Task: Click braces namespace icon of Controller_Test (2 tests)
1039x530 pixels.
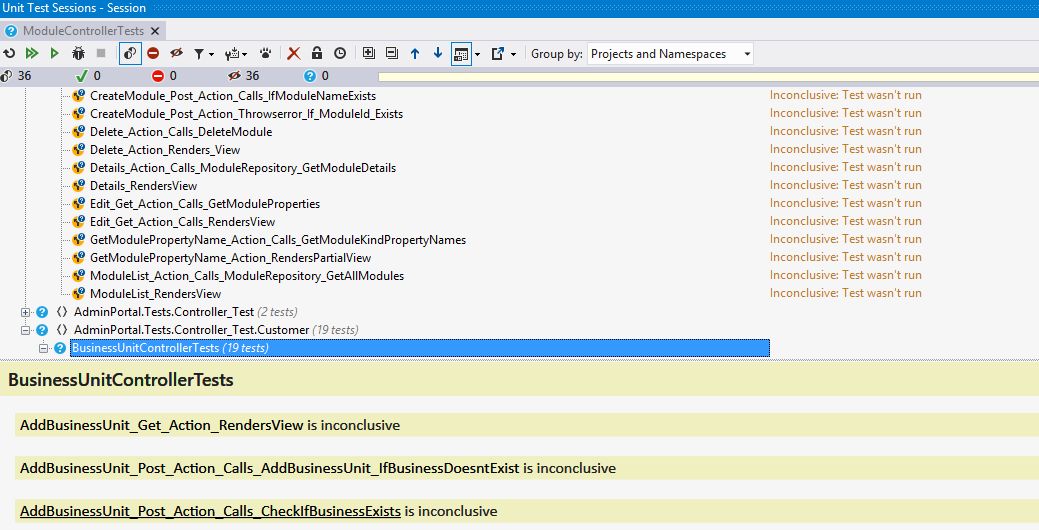Action: click(x=62, y=312)
